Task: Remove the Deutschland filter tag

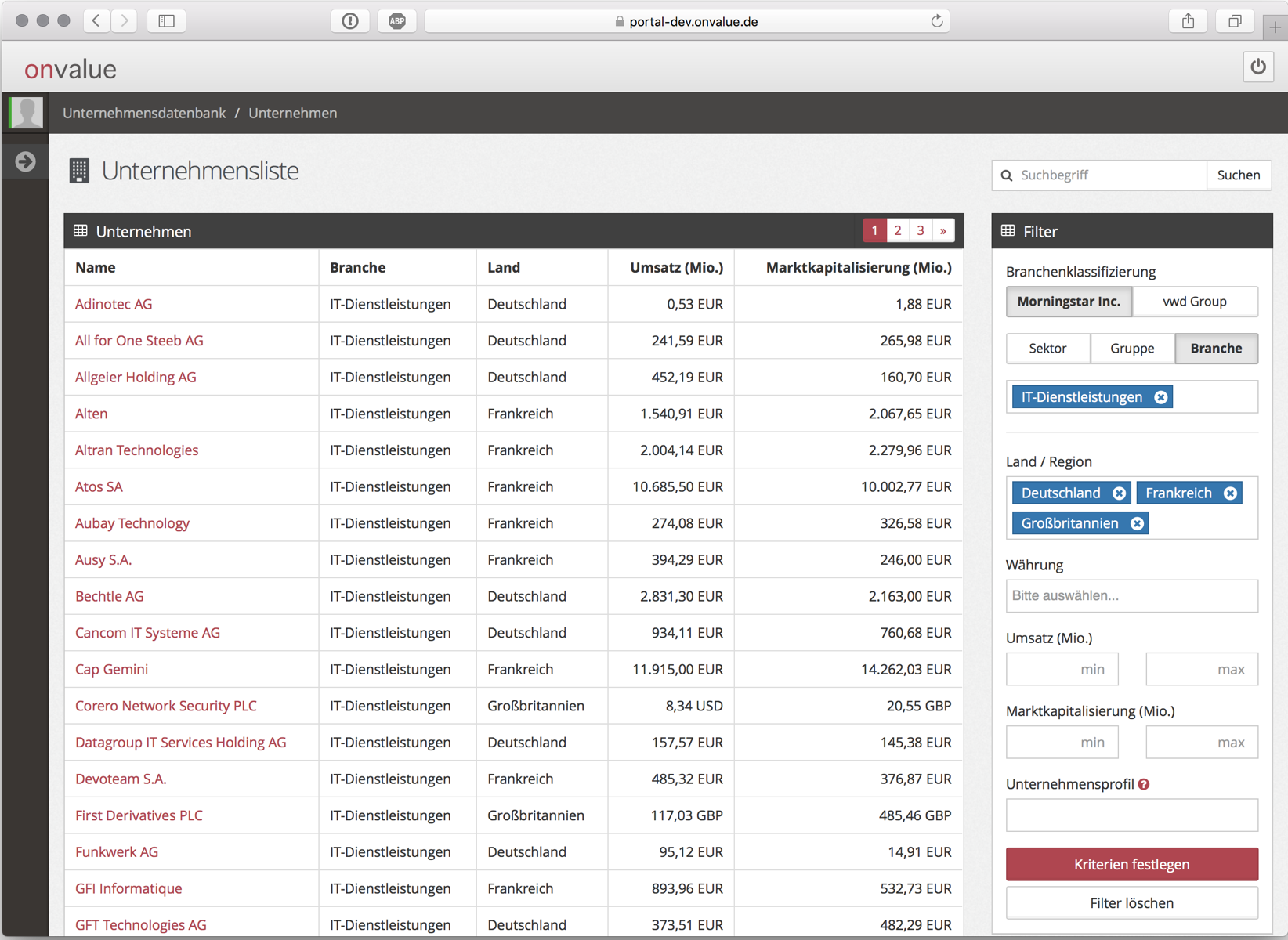Action: pos(1119,493)
